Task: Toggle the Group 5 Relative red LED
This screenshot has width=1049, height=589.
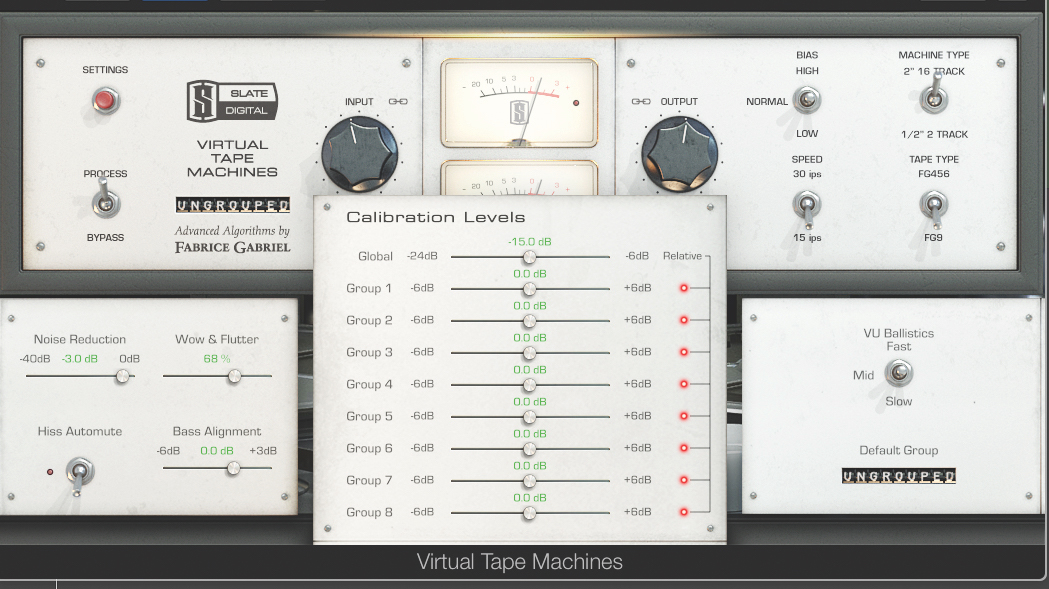Action: pyautogui.click(x=684, y=416)
